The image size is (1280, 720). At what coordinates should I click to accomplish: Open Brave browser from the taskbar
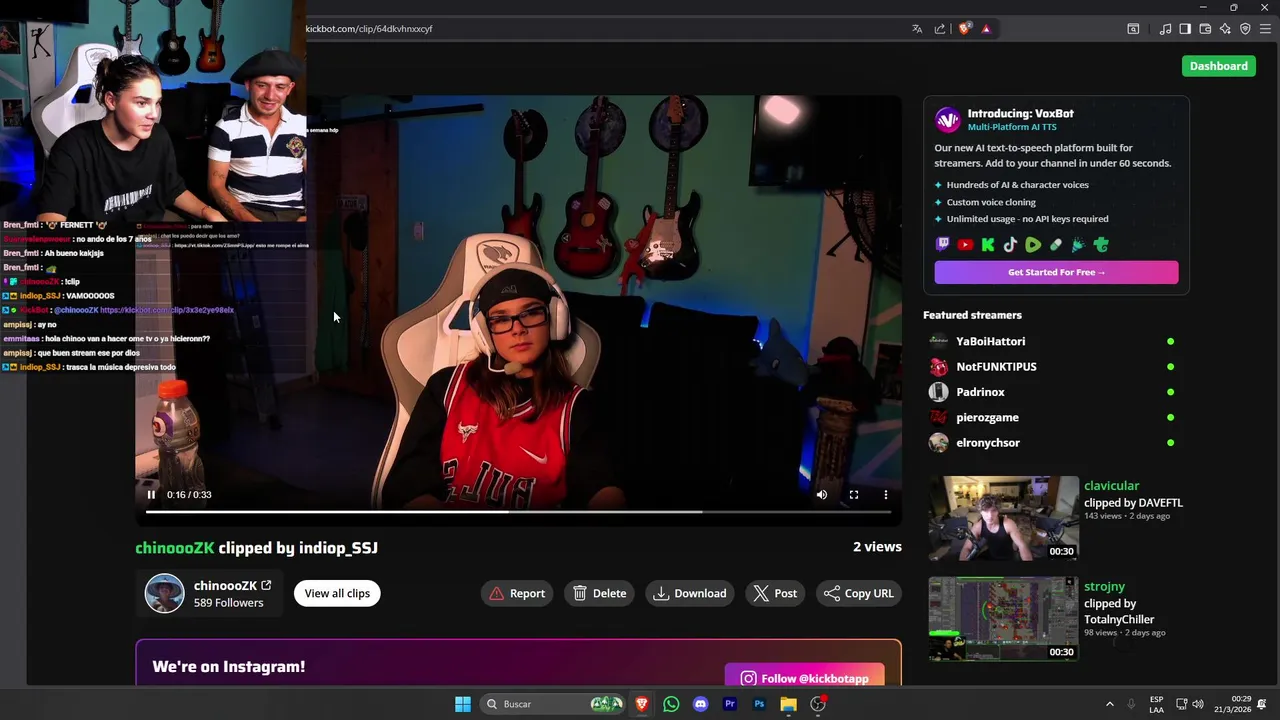coord(642,704)
